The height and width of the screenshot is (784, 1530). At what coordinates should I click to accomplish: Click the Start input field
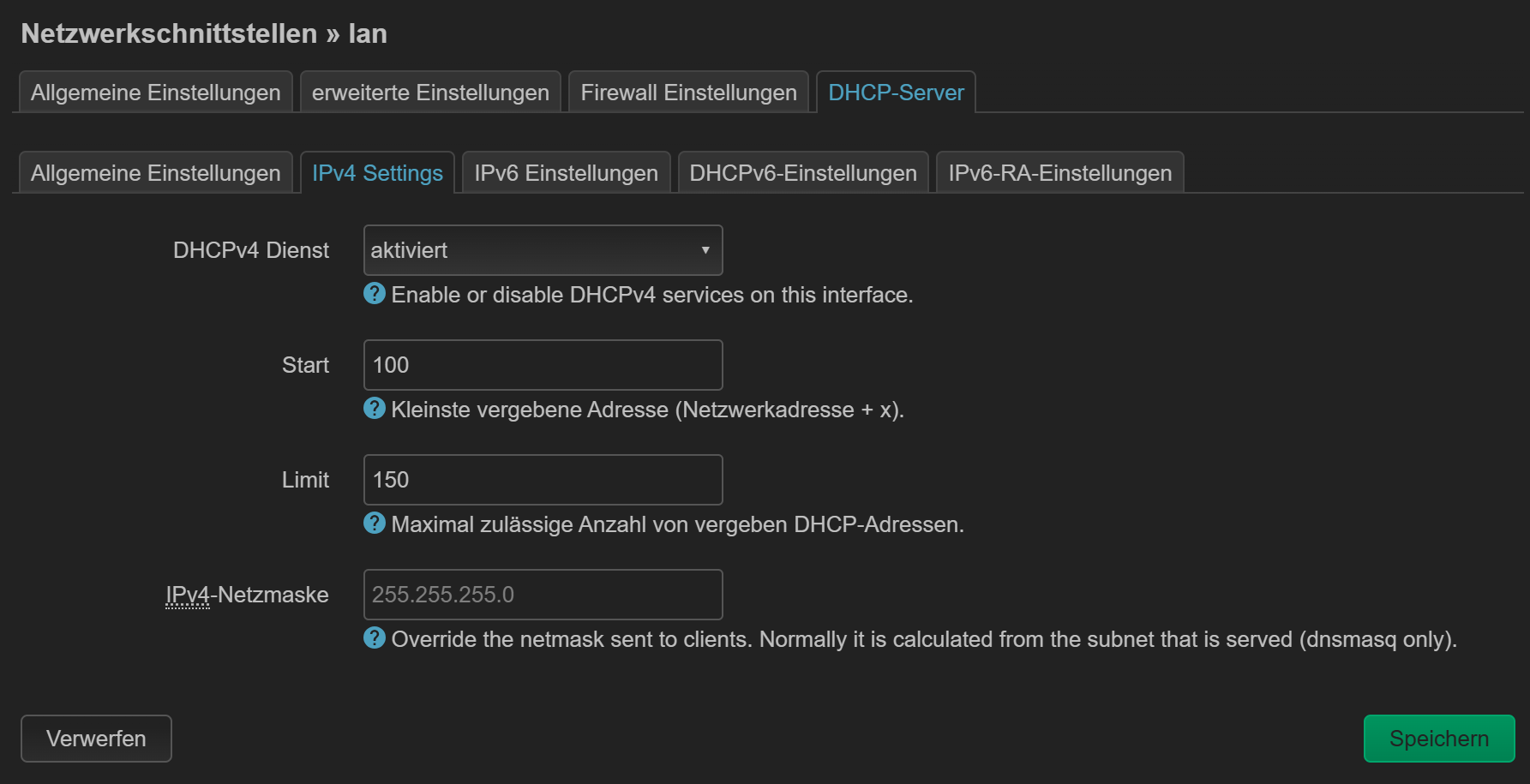point(542,365)
